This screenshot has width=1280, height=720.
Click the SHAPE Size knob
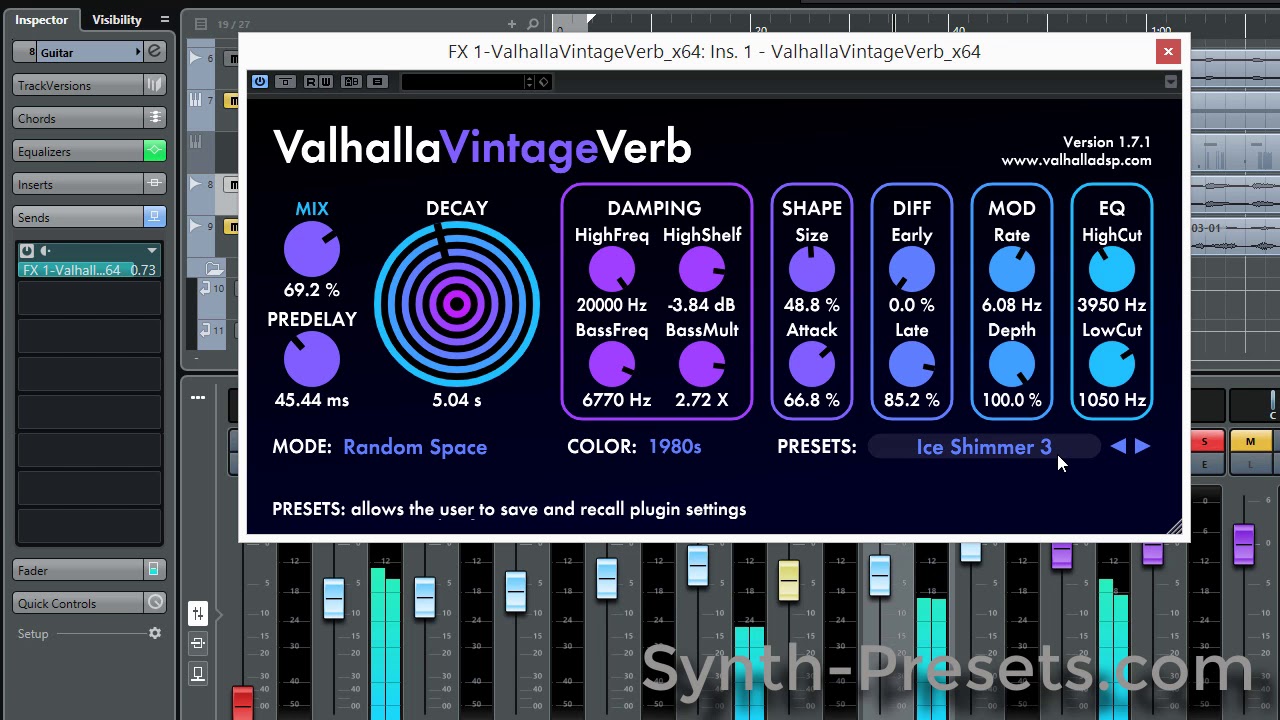(812, 270)
